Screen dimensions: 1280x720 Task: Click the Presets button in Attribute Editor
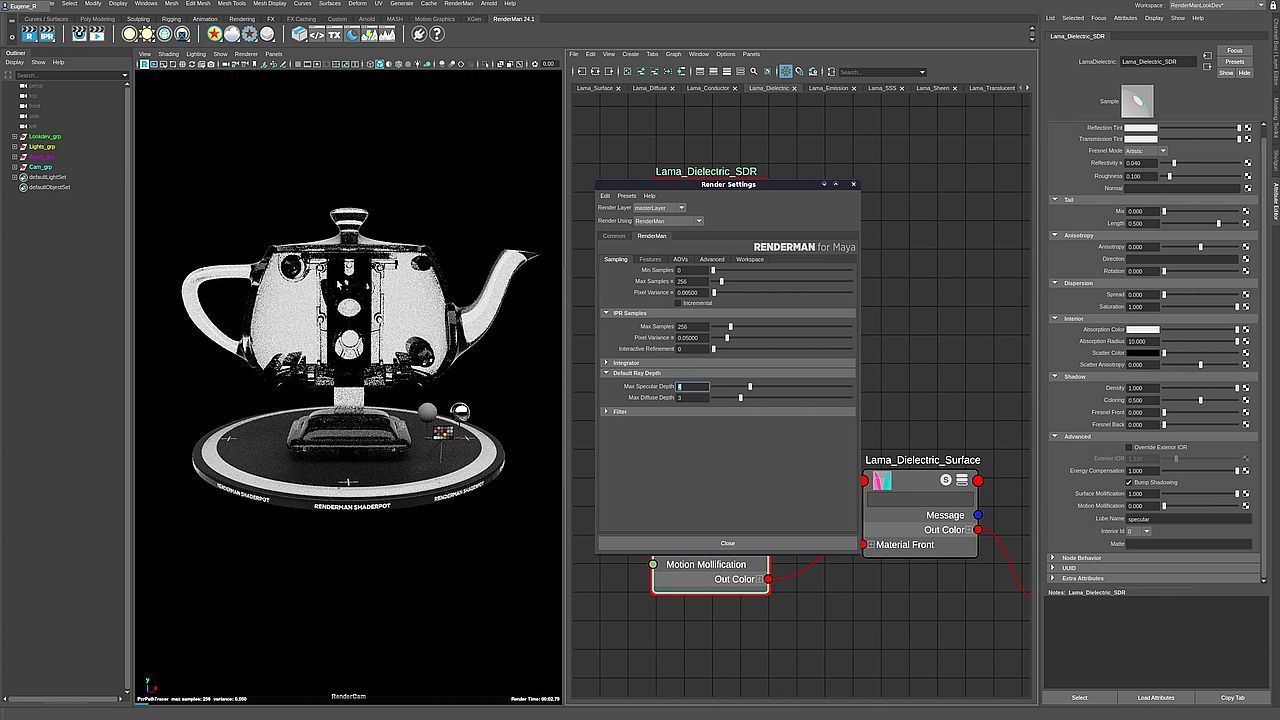1235,62
